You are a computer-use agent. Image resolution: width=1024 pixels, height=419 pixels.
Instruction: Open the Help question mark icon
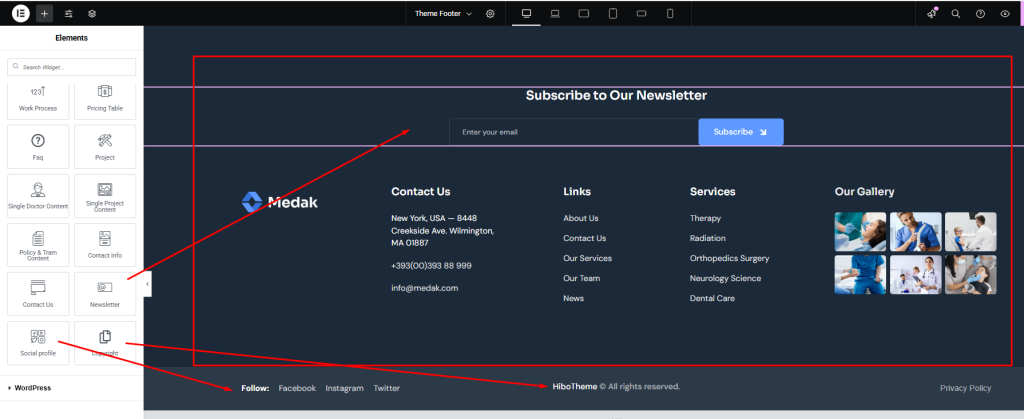pos(980,13)
